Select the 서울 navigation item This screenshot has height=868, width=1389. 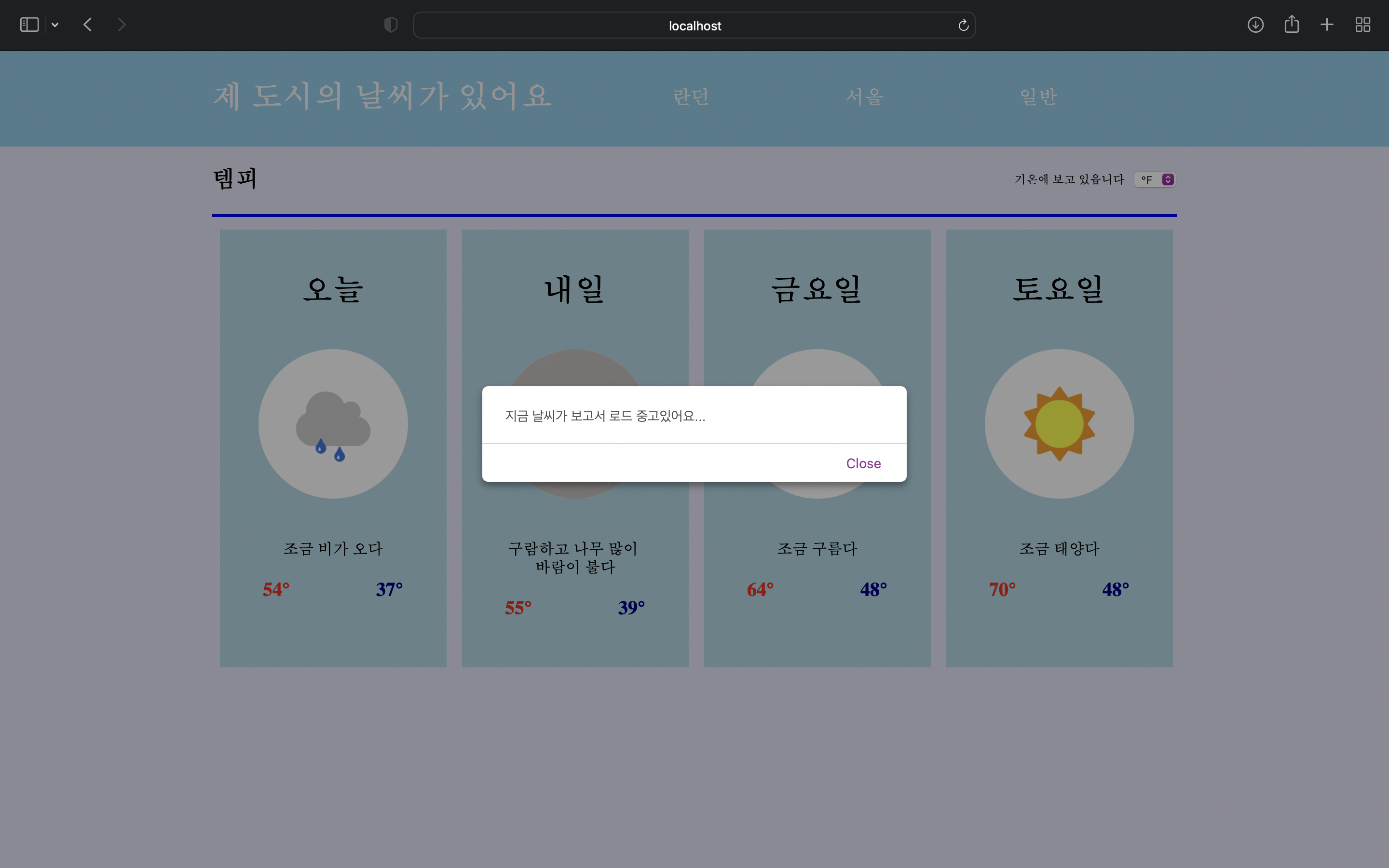[x=864, y=96]
